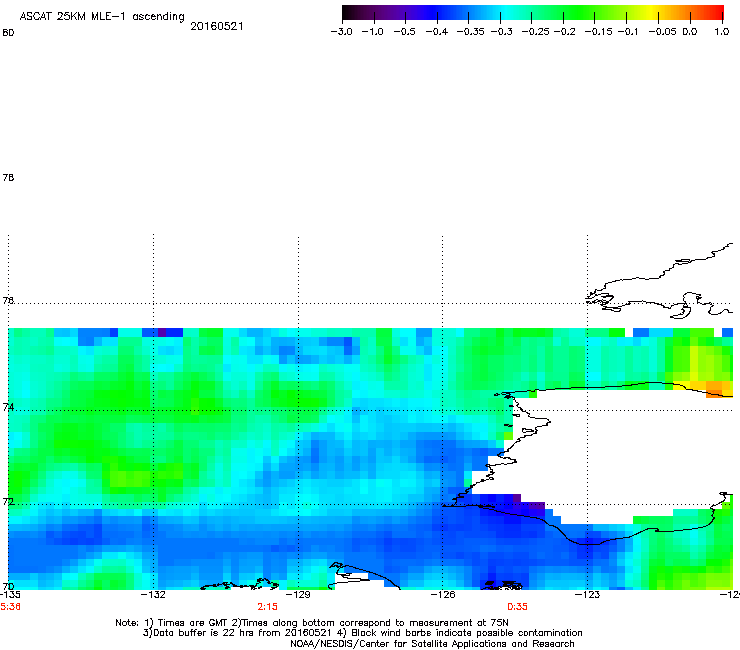The image size is (740, 650).
Task: Click the yellow segment of the color bar
Action: coord(651,12)
